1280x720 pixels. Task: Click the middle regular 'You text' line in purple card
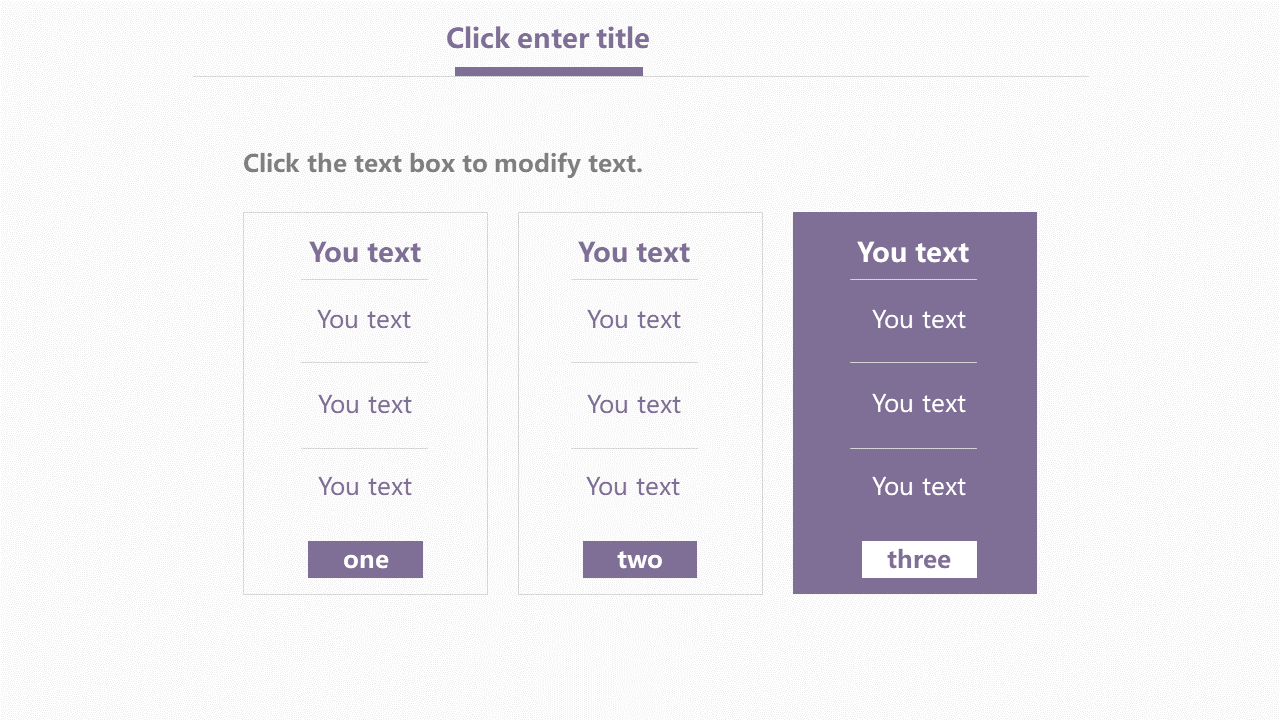(x=919, y=404)
